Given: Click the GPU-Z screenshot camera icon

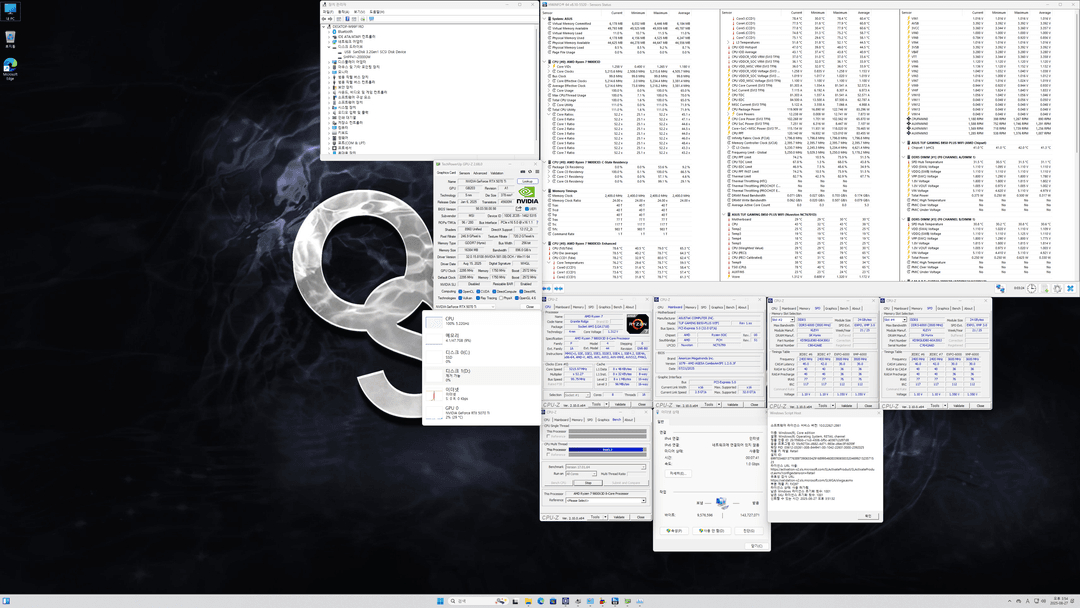Looking at the screenshot, I should 523,171.
